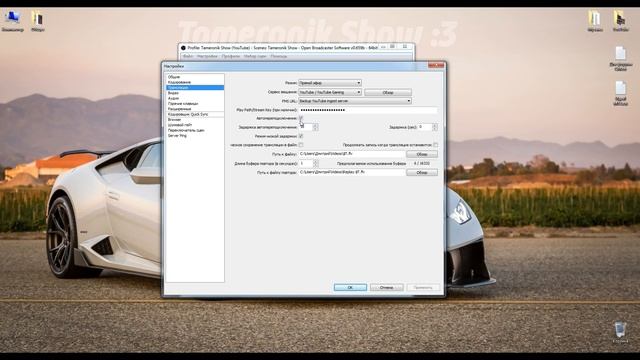Click Обзор button next to Сервис вещания
Image resolution: width=640 pixels, height=360 pixels.
tap(388, 93)
